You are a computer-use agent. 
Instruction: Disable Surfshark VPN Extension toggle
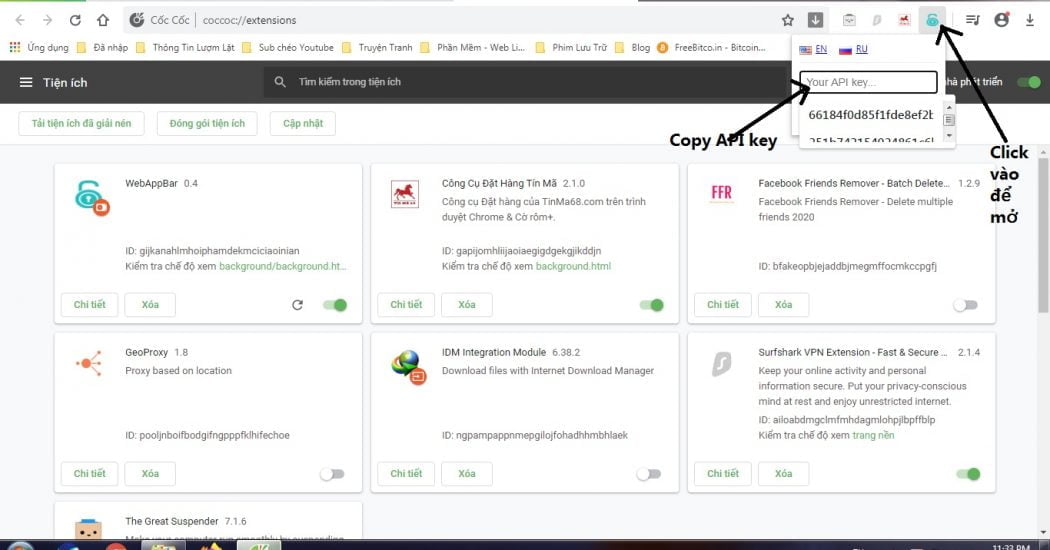[968, 474]
